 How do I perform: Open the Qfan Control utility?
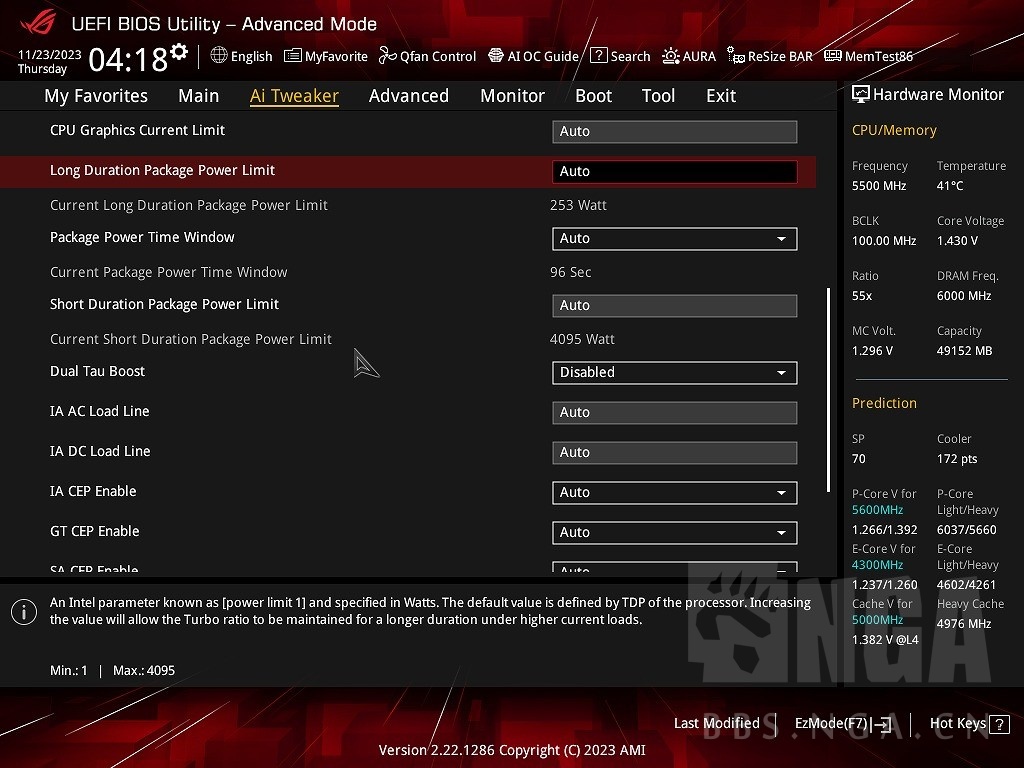click(427, 56)
